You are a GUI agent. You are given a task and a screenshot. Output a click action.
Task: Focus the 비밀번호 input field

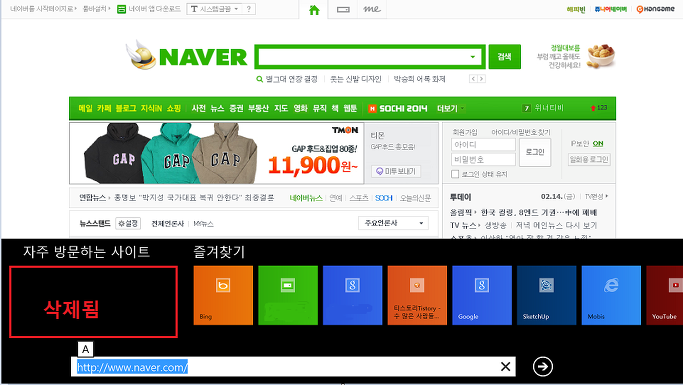(x=483, y=159)
